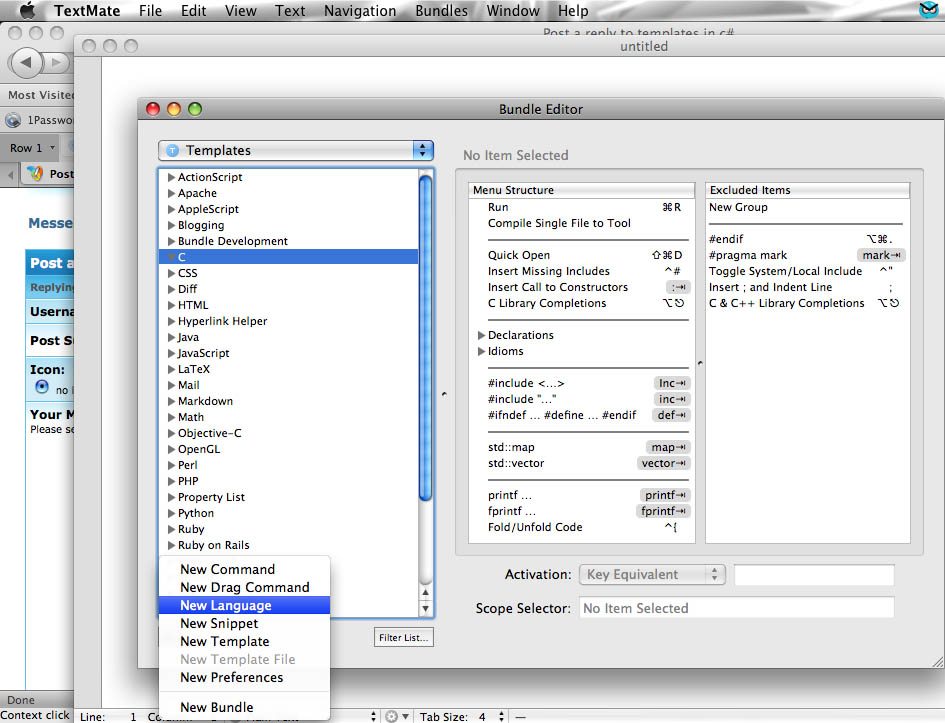Viewport: 945px width, 723px height.
Task: Select New Language menu entry
Action: [226, 606]
